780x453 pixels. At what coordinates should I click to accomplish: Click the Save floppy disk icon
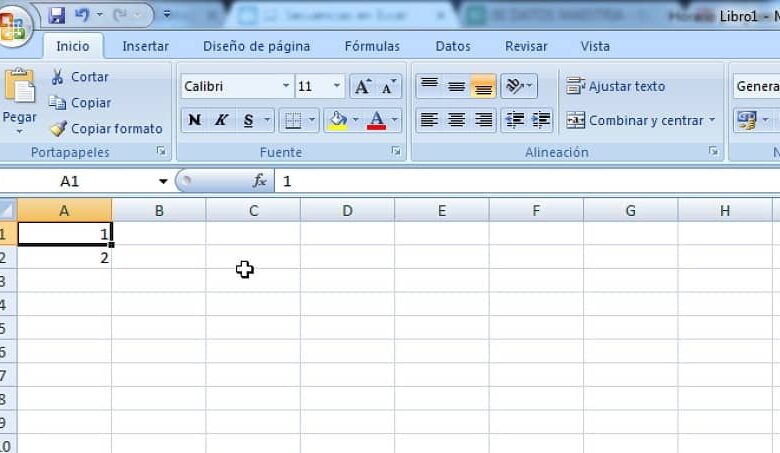click(x=57, y=15)
